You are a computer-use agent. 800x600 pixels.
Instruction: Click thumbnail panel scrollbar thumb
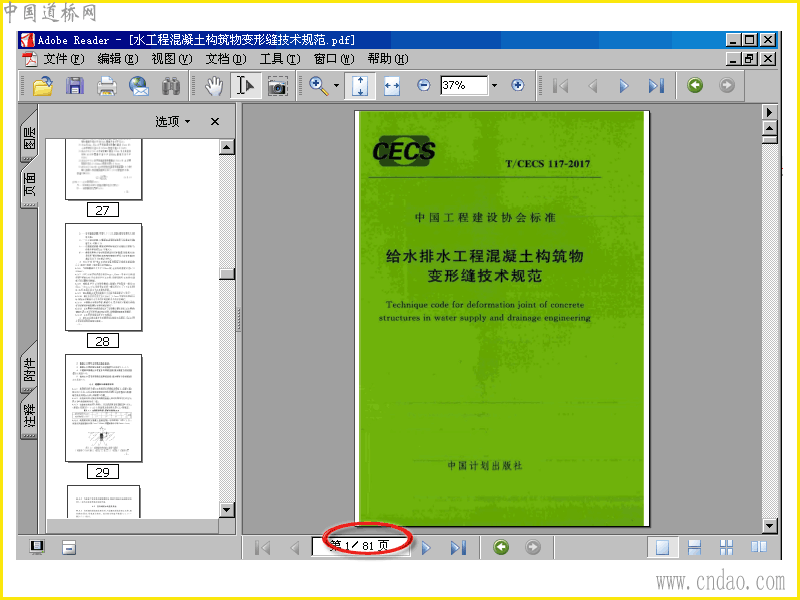[227, 274]
